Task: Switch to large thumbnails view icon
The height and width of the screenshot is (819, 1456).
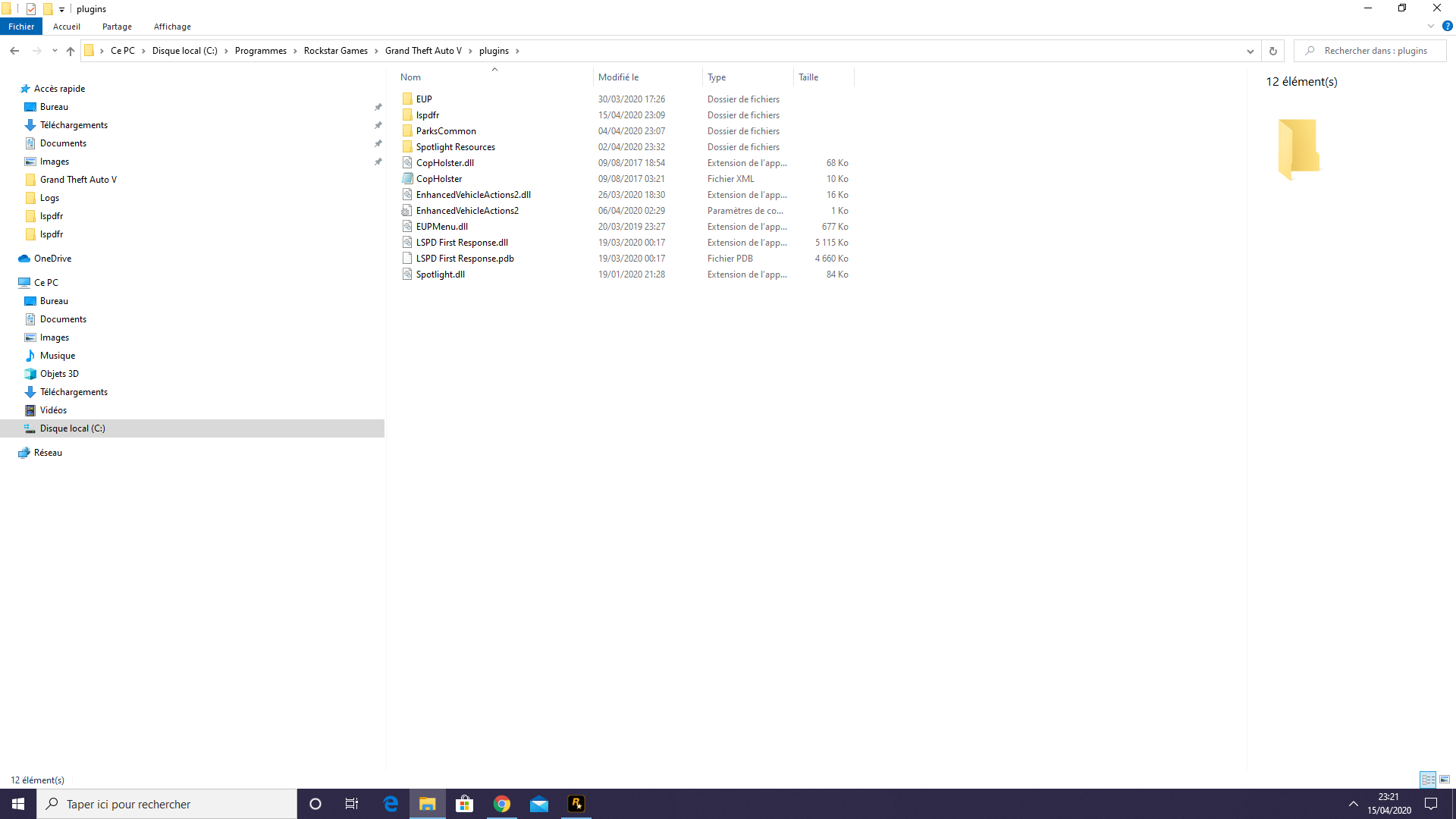Action: [1445, 780]
